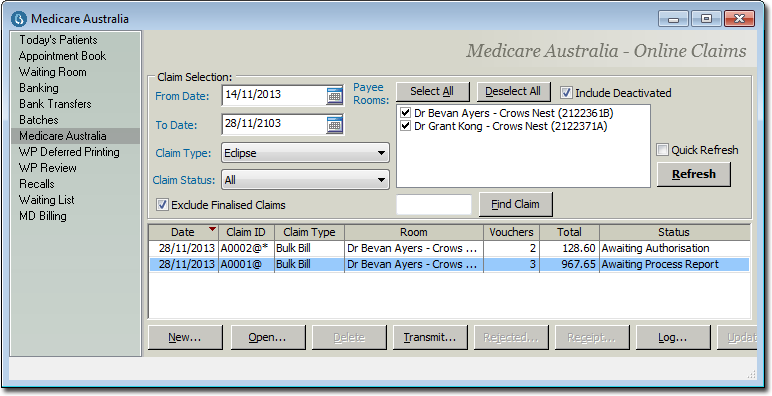Image resolution: width=772 pixels, height=396 pixels.
Task: Open the To Date calendar picker
Action: (335, 125)
